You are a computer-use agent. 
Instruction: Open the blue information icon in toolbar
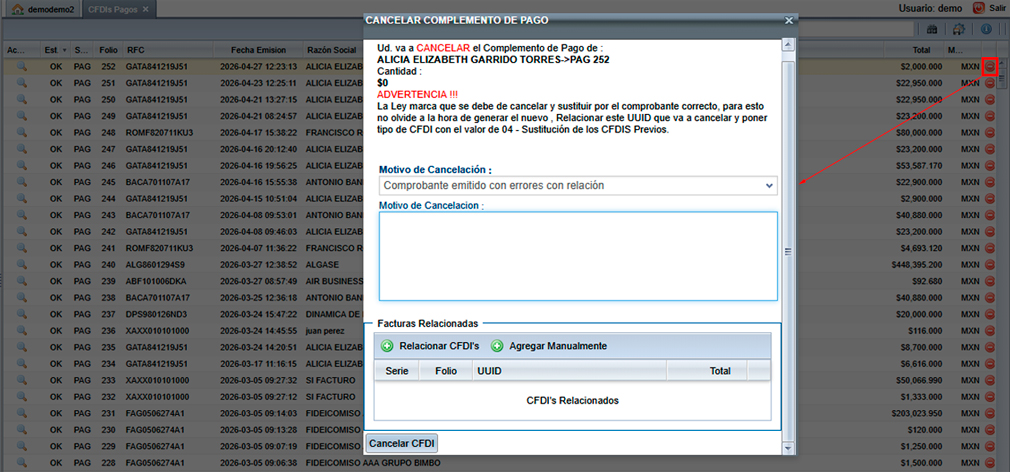986,30
